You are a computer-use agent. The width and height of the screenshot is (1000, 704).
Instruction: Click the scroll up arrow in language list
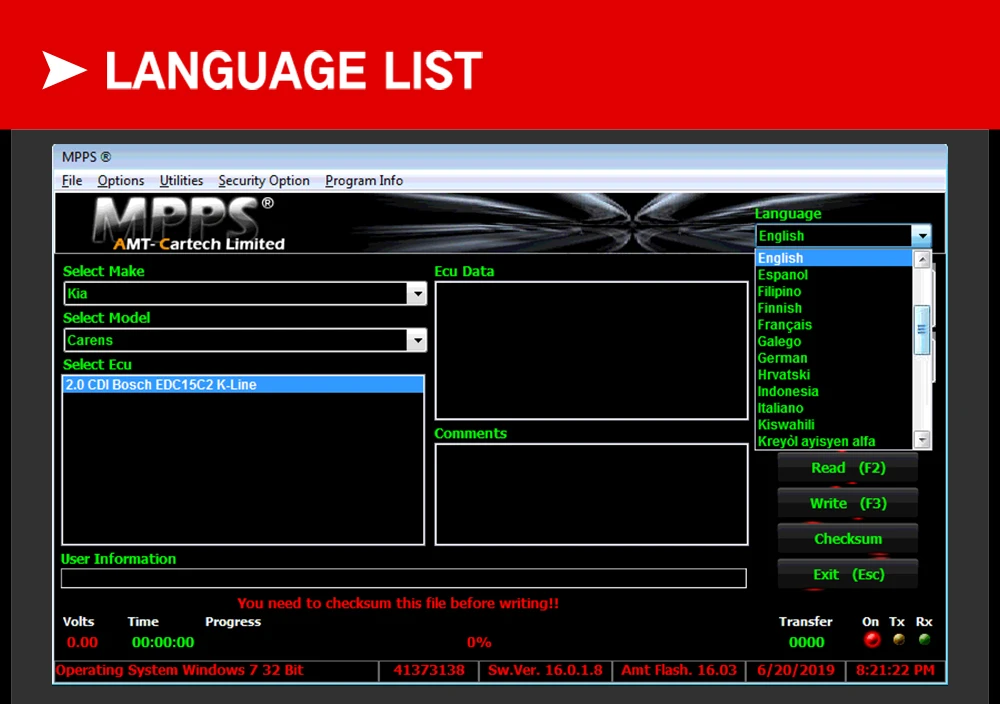click(922, 260)
